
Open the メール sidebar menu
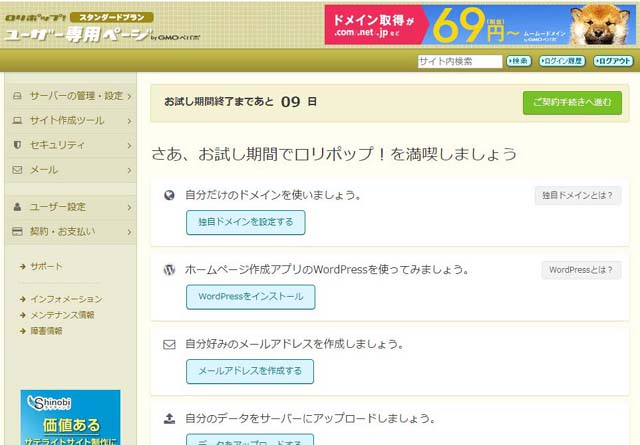coord(72,170)
